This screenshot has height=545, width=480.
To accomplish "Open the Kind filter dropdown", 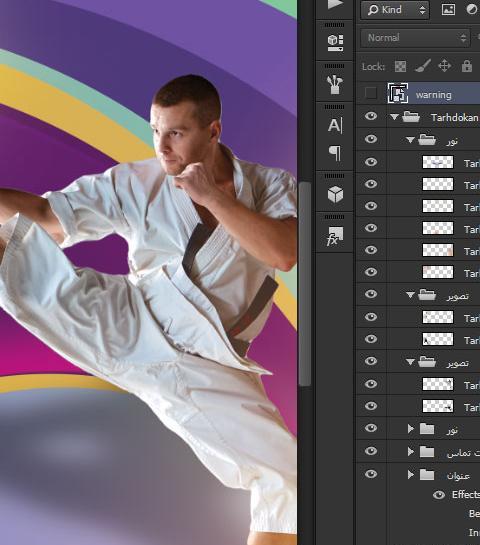I will click(395, 10).
